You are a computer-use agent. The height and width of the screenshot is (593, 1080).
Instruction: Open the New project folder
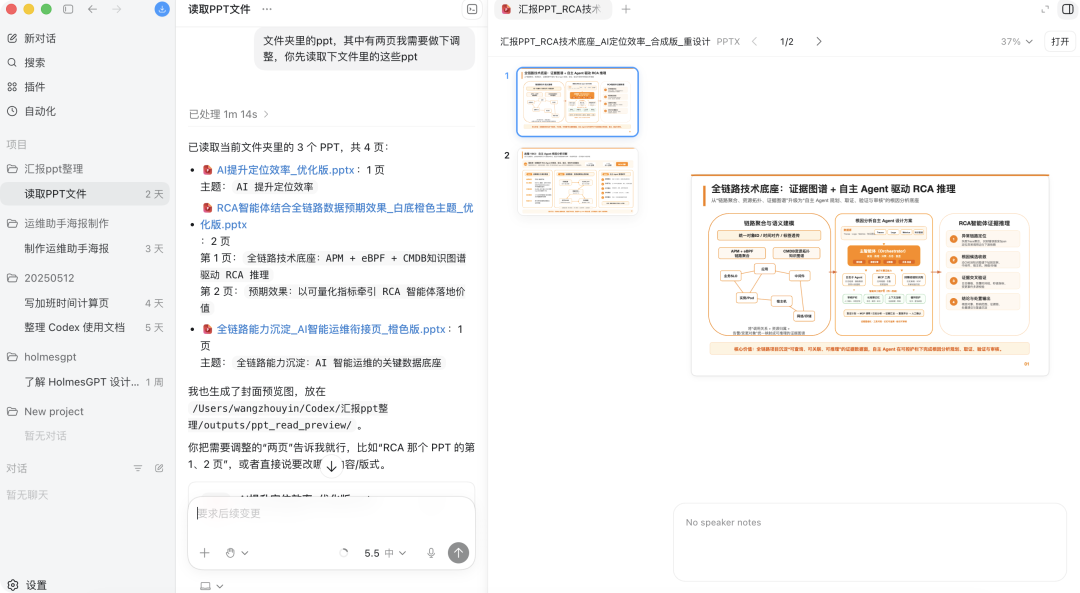[x=85, y=411]
